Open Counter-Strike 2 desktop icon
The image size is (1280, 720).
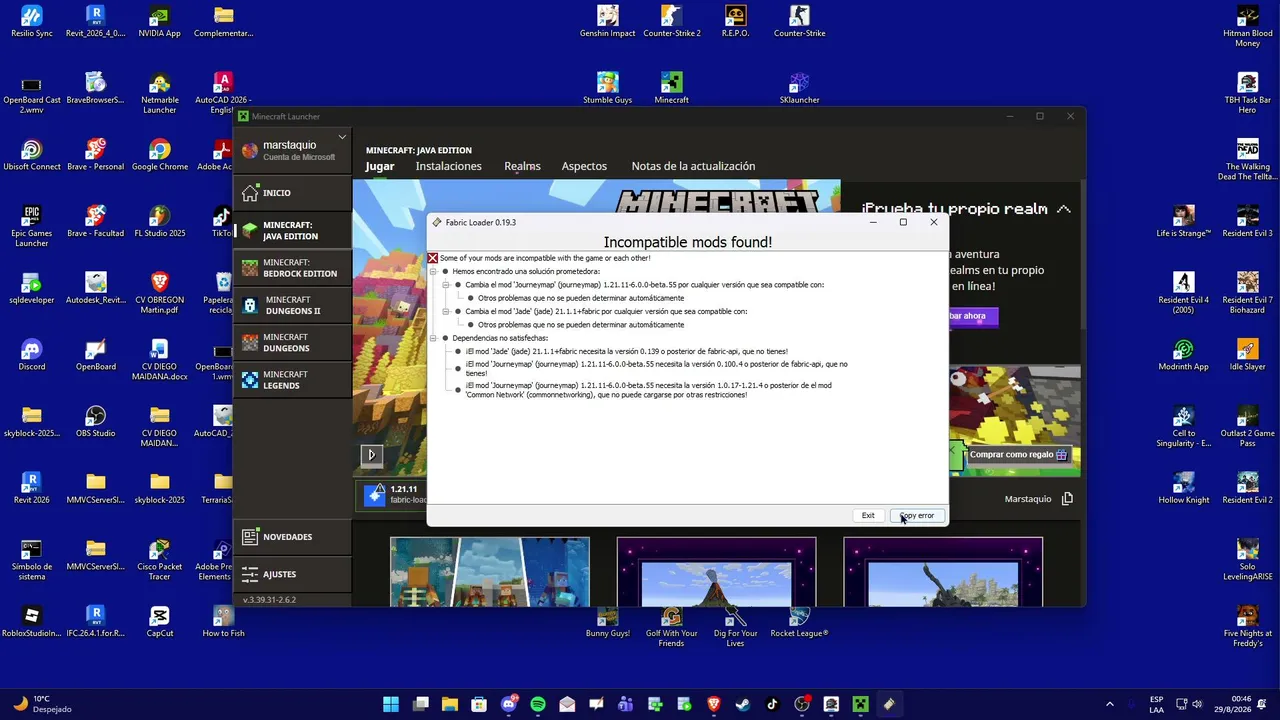click(672, 21)
